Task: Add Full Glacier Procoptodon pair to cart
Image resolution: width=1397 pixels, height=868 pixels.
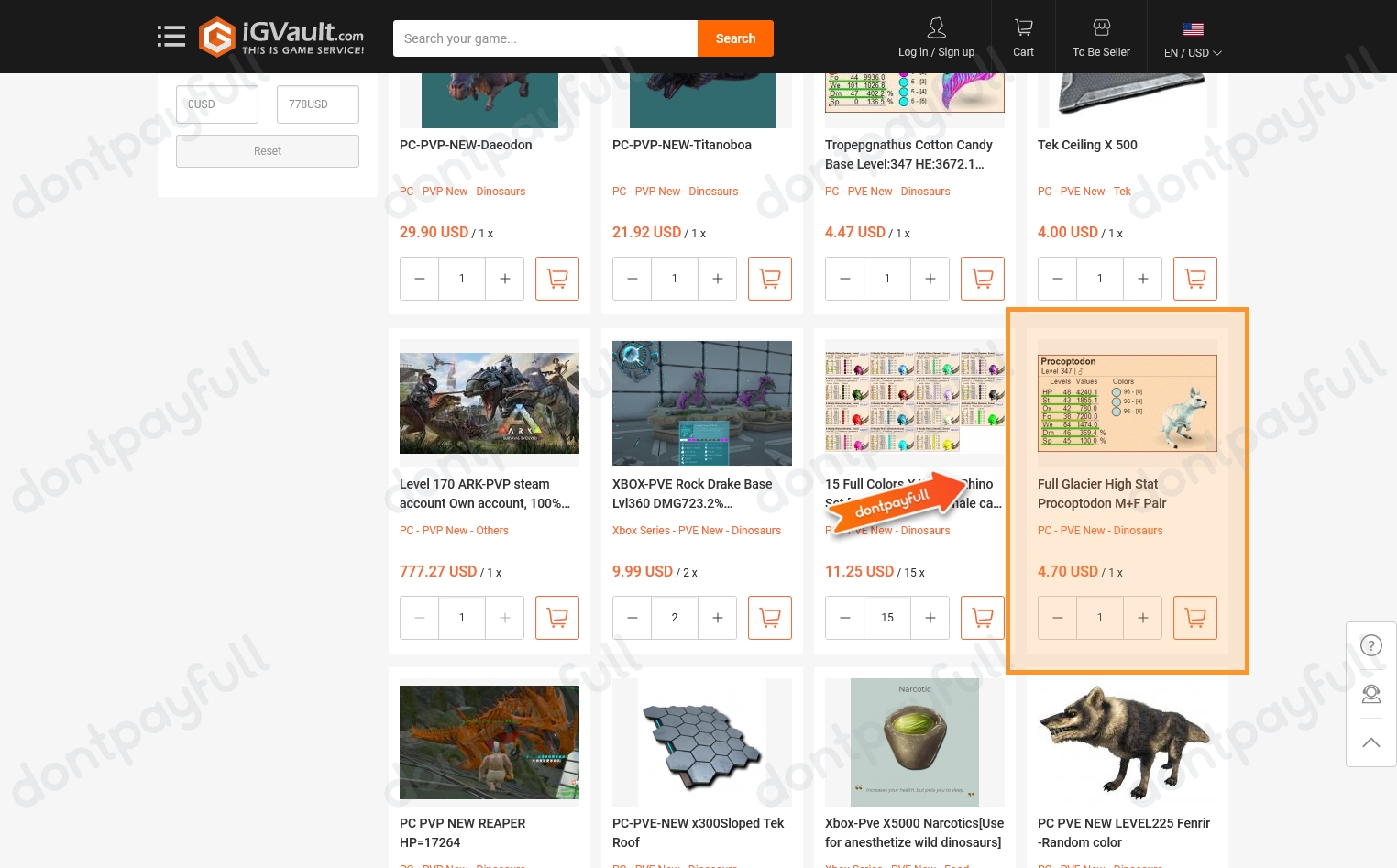Action: (1194, 618)
